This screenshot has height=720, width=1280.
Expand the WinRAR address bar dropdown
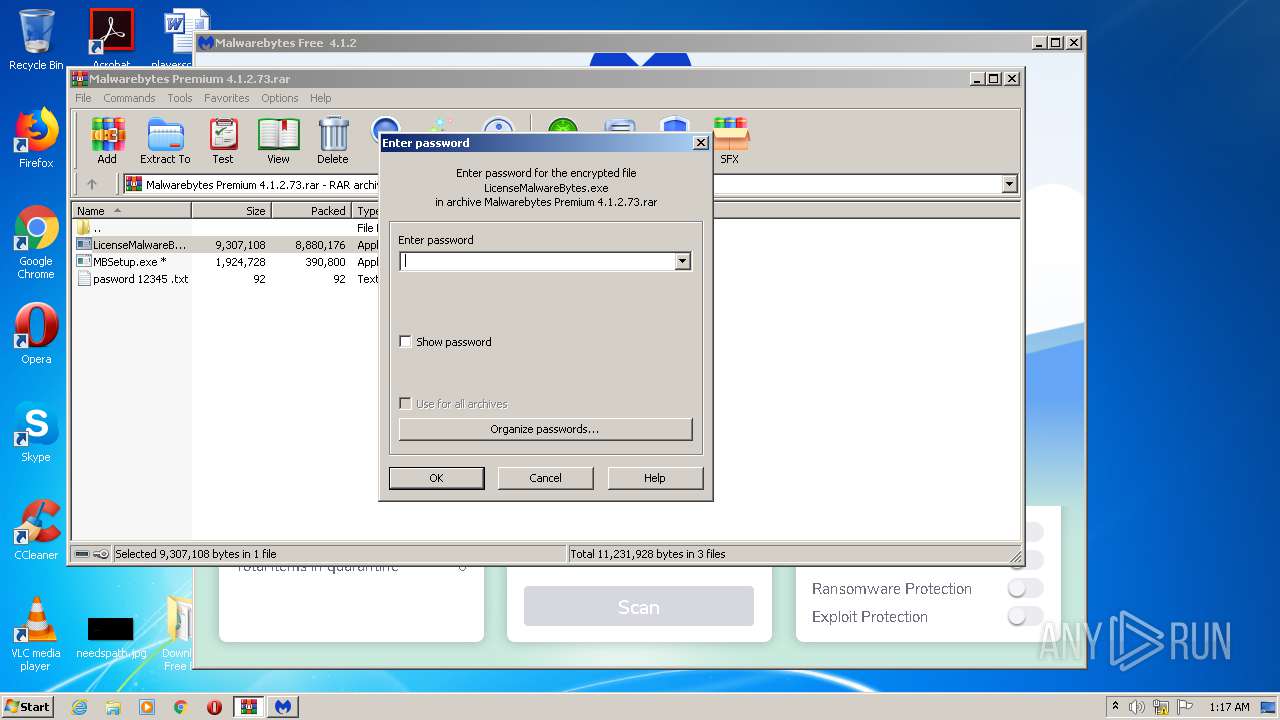(1009, 184)
